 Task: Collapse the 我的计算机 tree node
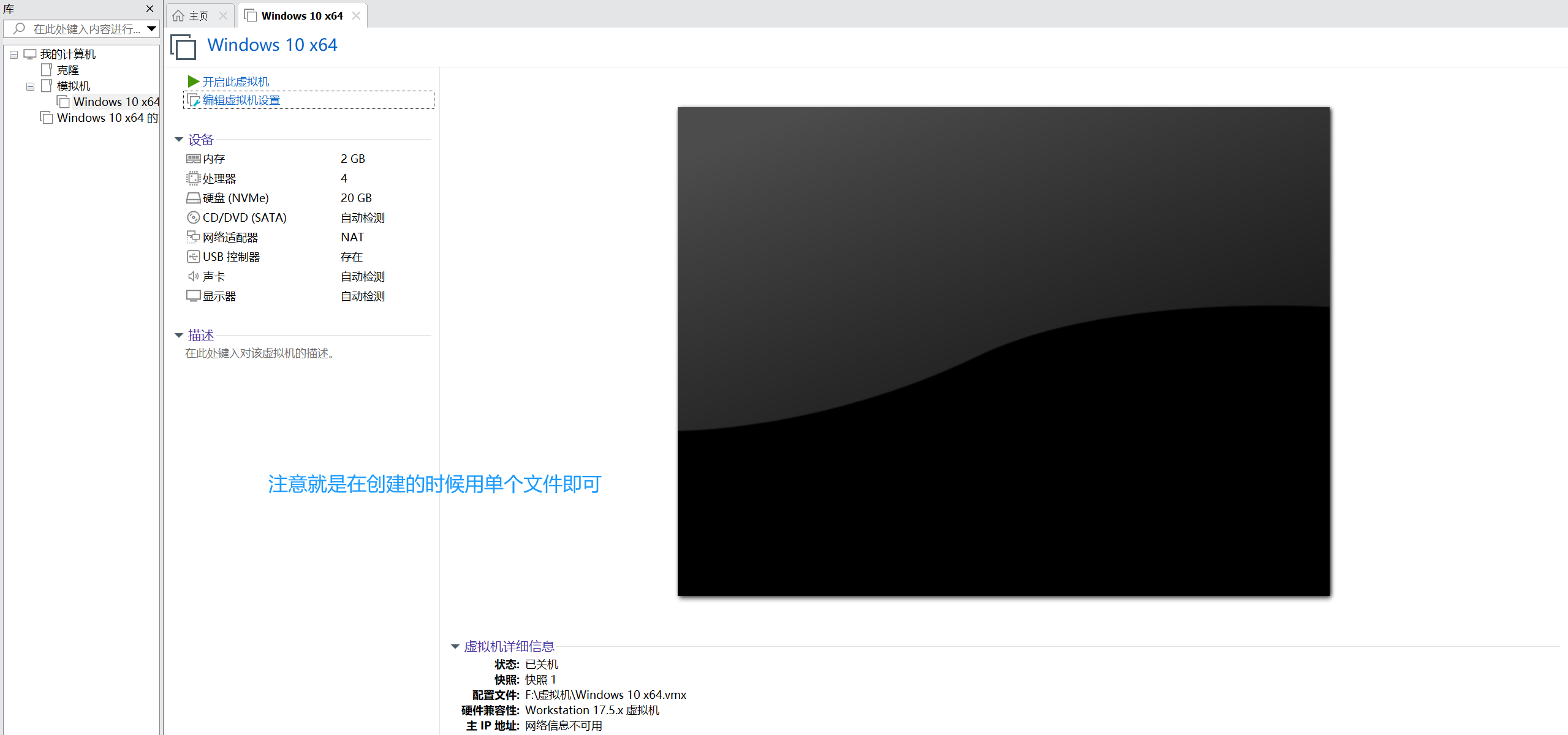pos(13,55)
